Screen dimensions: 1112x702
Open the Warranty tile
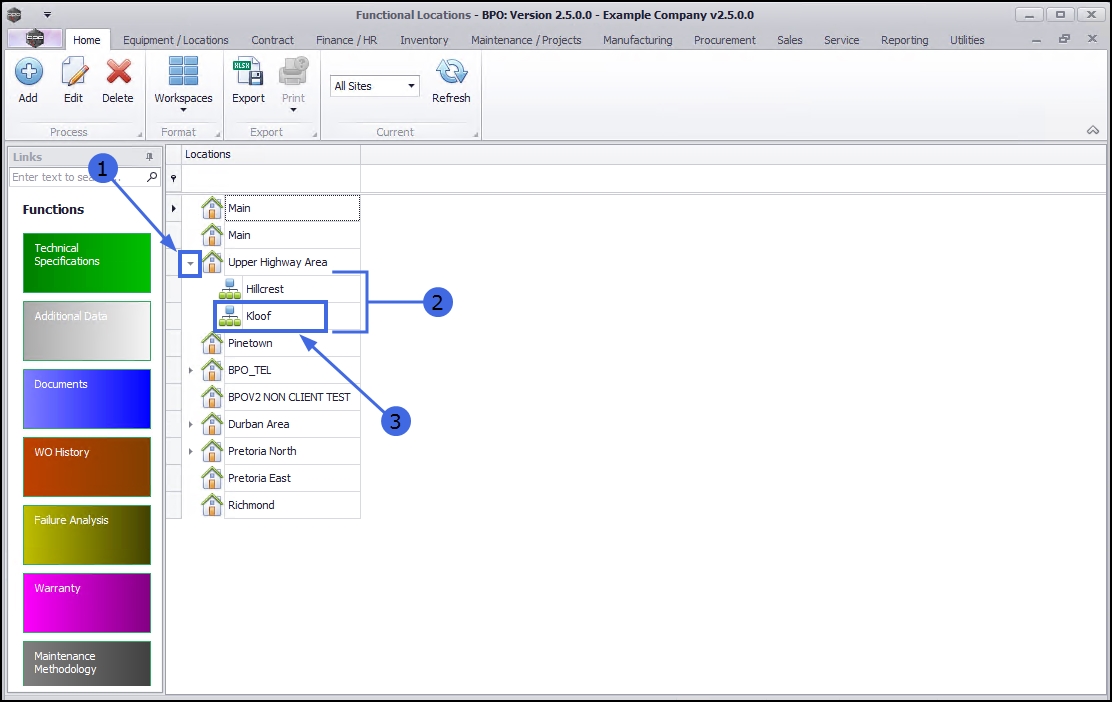point(87,603)
